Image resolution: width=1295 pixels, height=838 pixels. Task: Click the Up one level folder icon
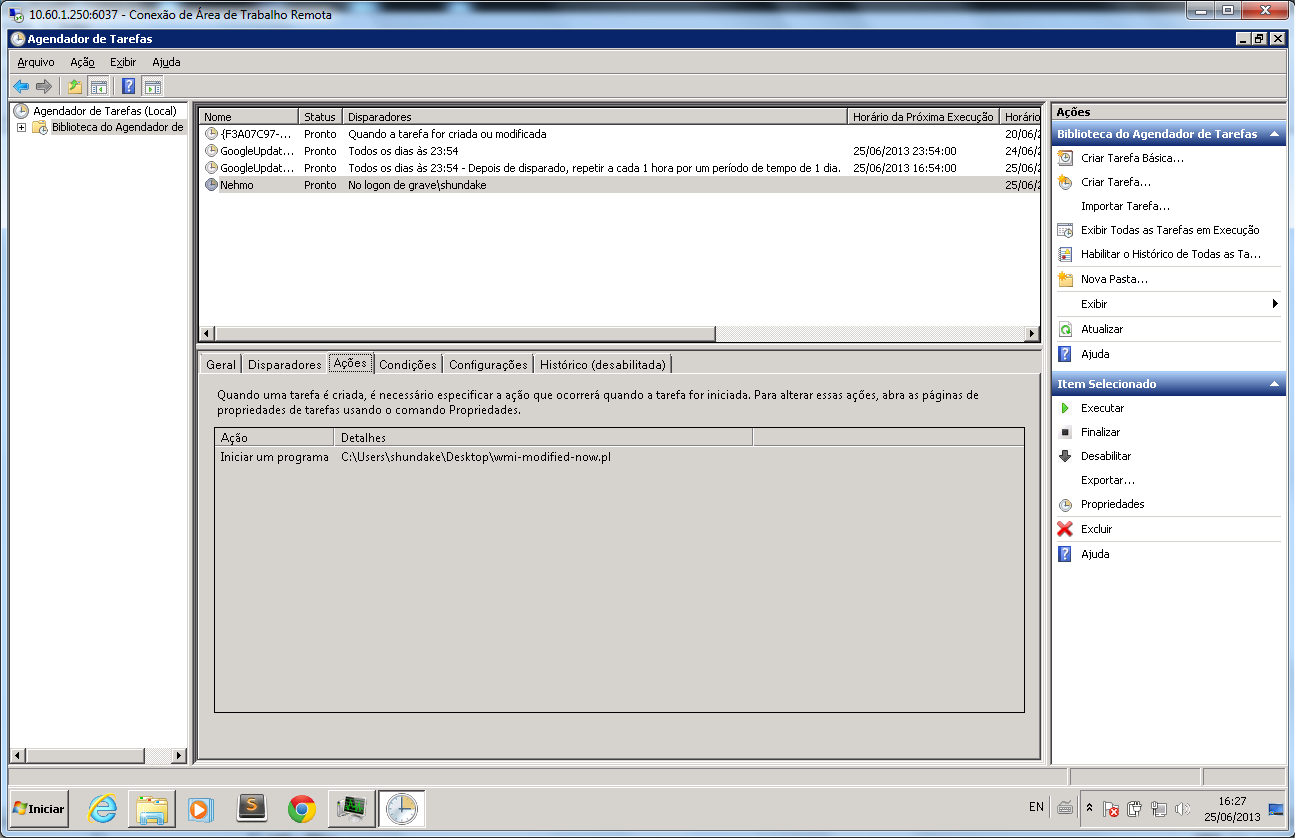pyautogui.click(x=74, y=86)
